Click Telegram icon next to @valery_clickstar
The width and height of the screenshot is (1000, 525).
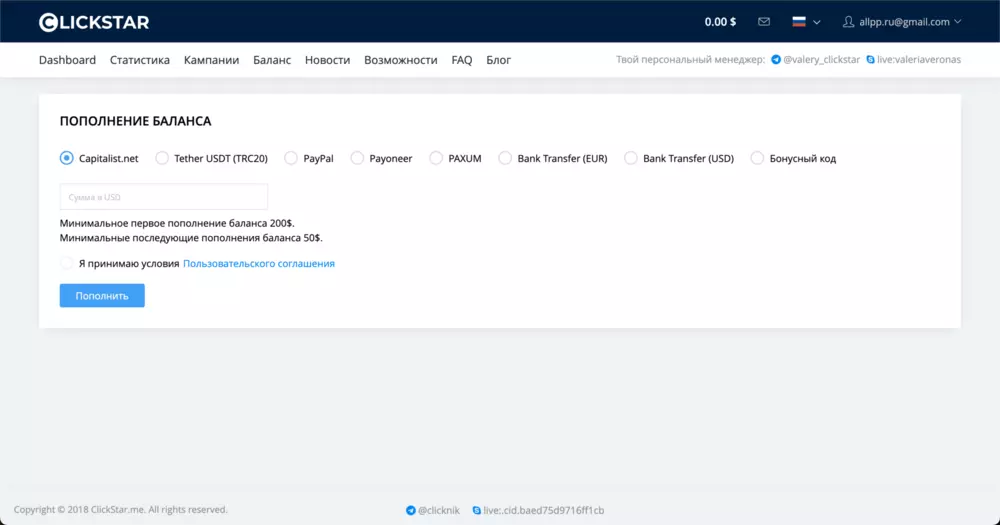click(776, 59)
